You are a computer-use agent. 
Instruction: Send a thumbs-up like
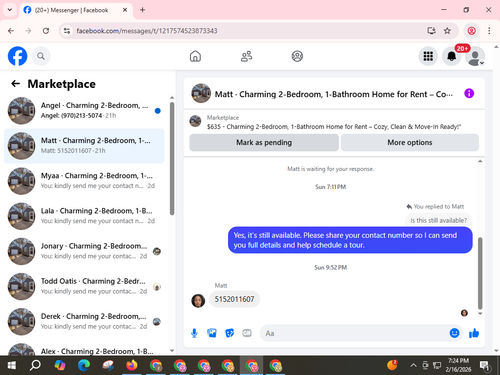[x=474, y=333]
